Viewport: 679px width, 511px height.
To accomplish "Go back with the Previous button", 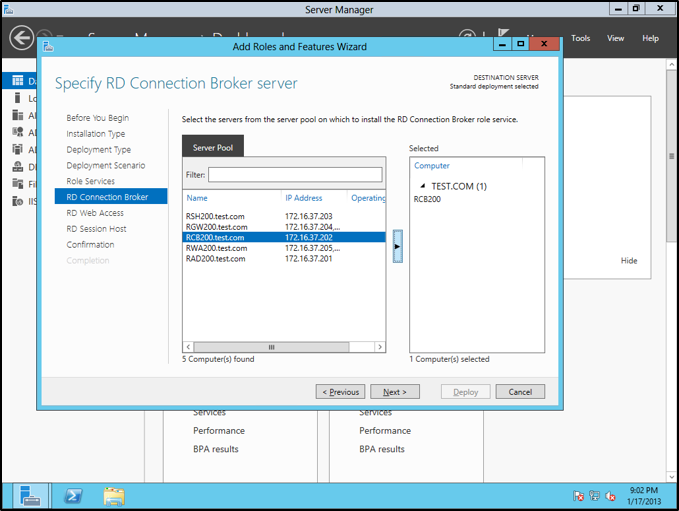I will (340, 392).
